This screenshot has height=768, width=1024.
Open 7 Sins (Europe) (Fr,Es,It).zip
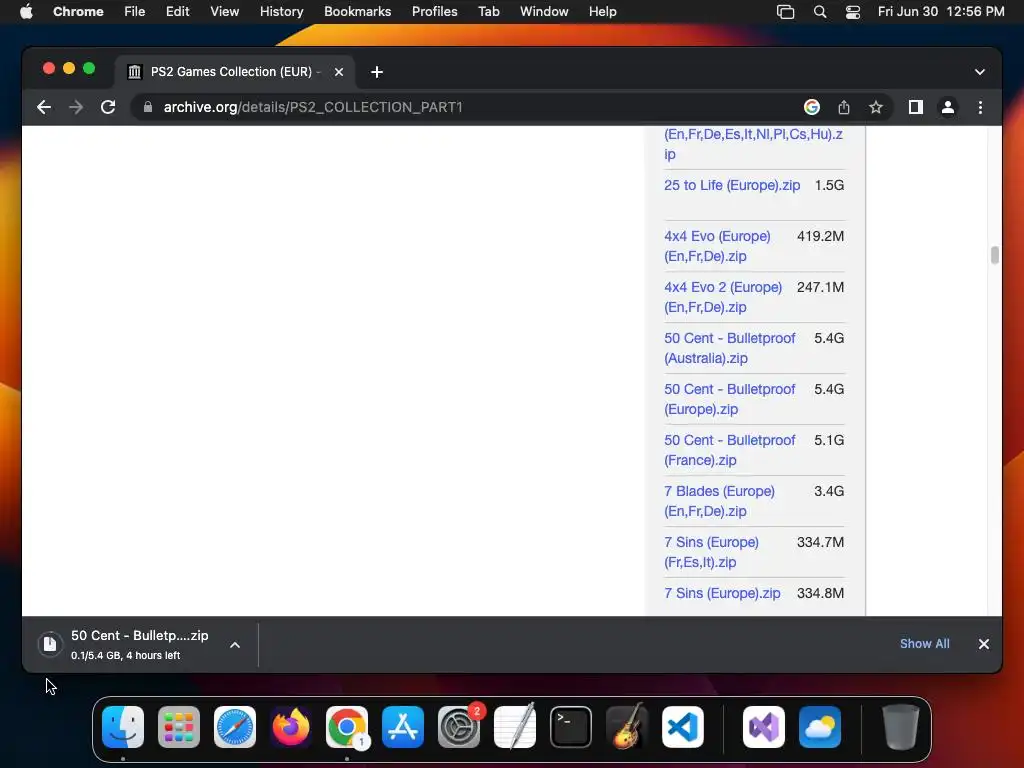coord(711,552)
